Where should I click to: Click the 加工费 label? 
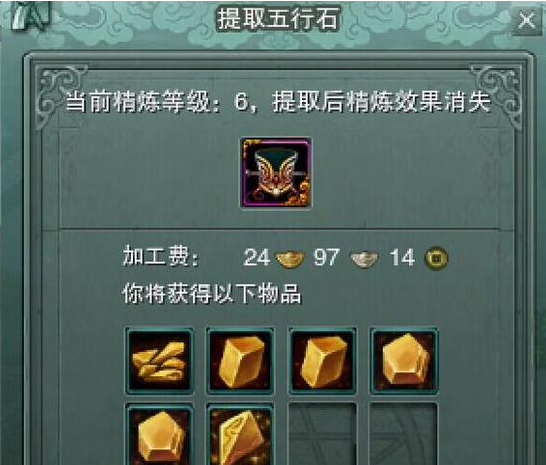point(161,256)
